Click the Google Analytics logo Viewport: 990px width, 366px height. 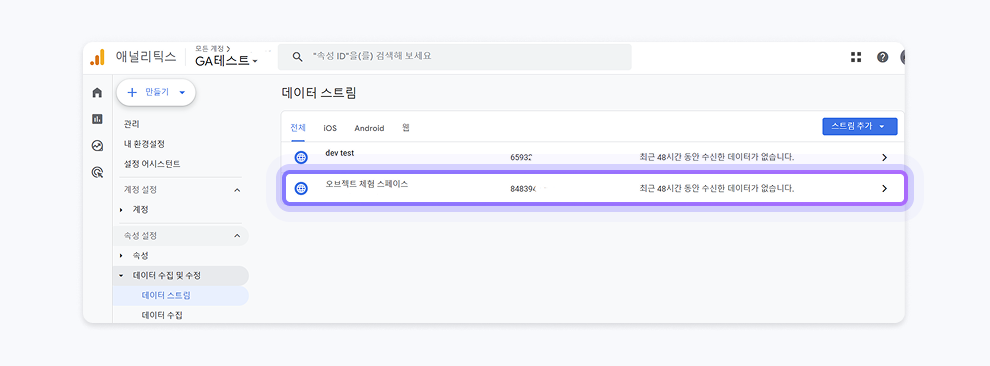tap(97, 57)
